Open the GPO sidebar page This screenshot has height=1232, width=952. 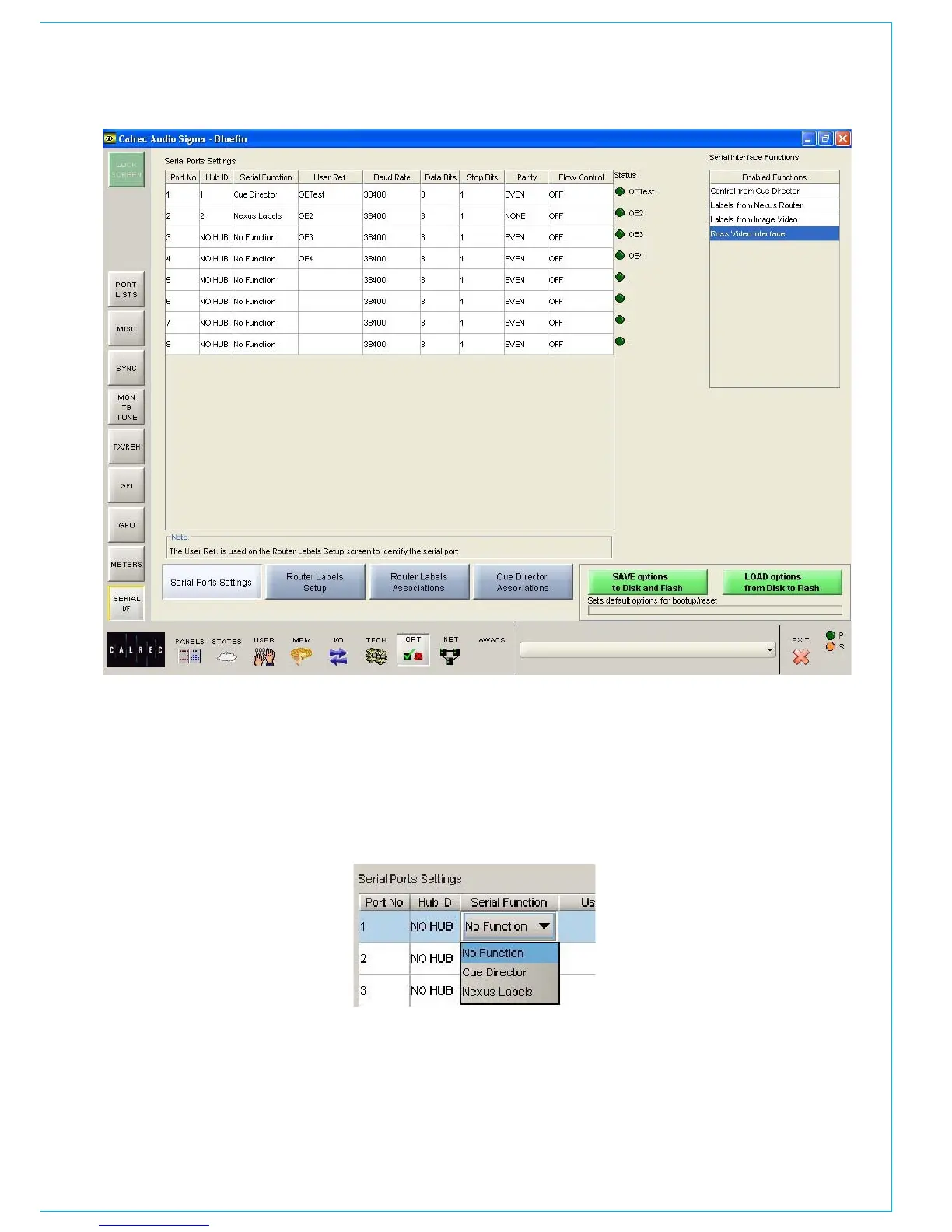126,525
